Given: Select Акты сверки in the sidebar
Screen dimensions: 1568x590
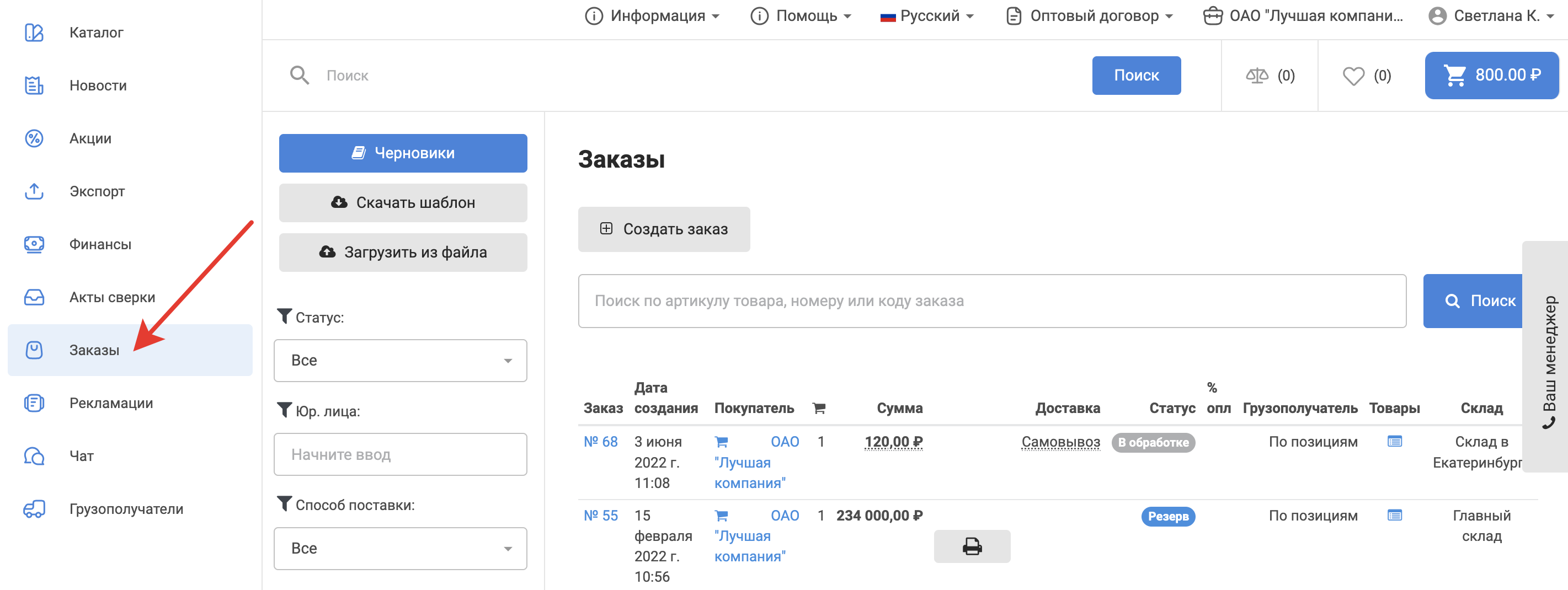Looking at the screenshot, I should tap(112, 297).
